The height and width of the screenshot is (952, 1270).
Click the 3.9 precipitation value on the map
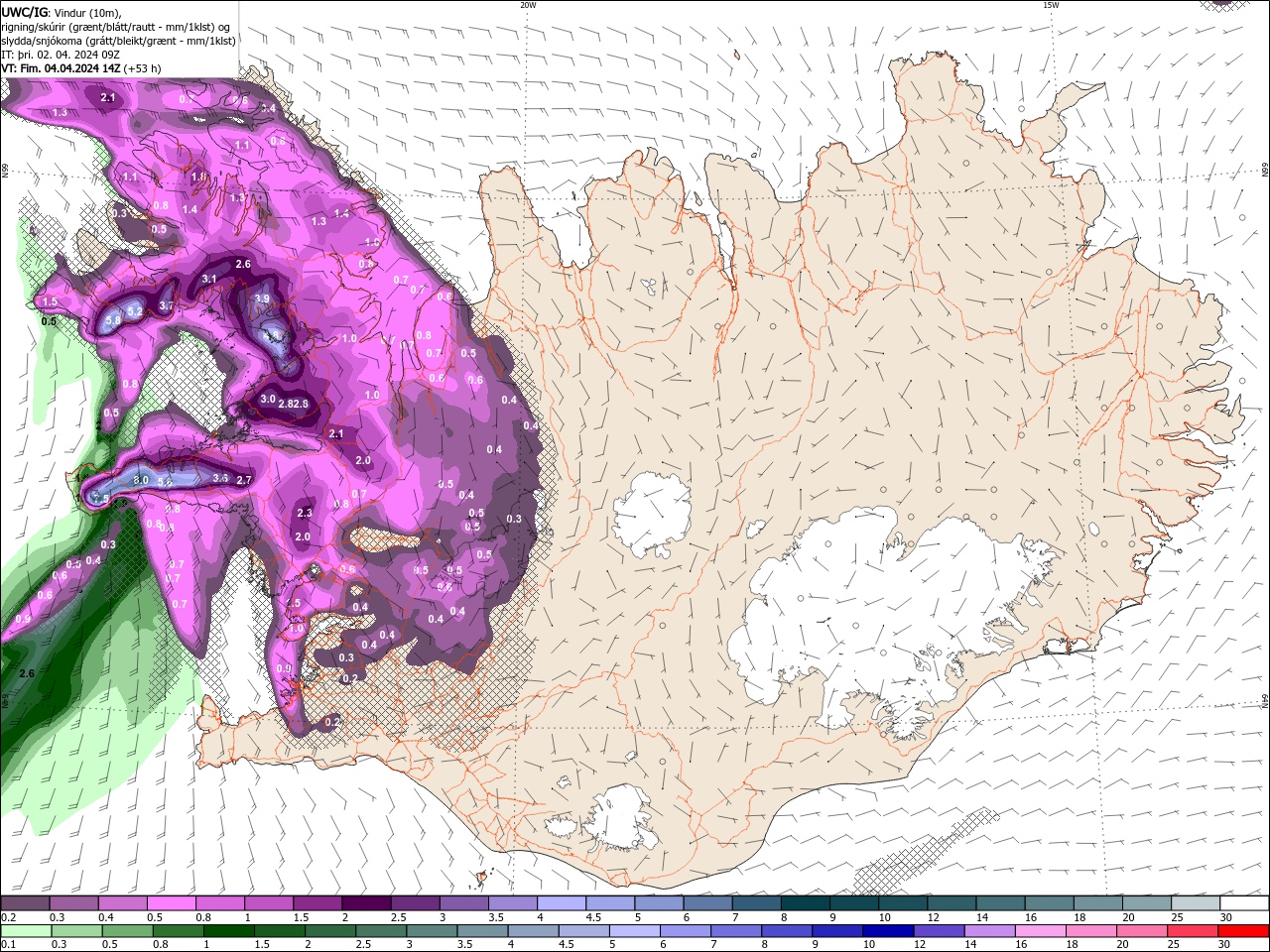click(262, 298)
